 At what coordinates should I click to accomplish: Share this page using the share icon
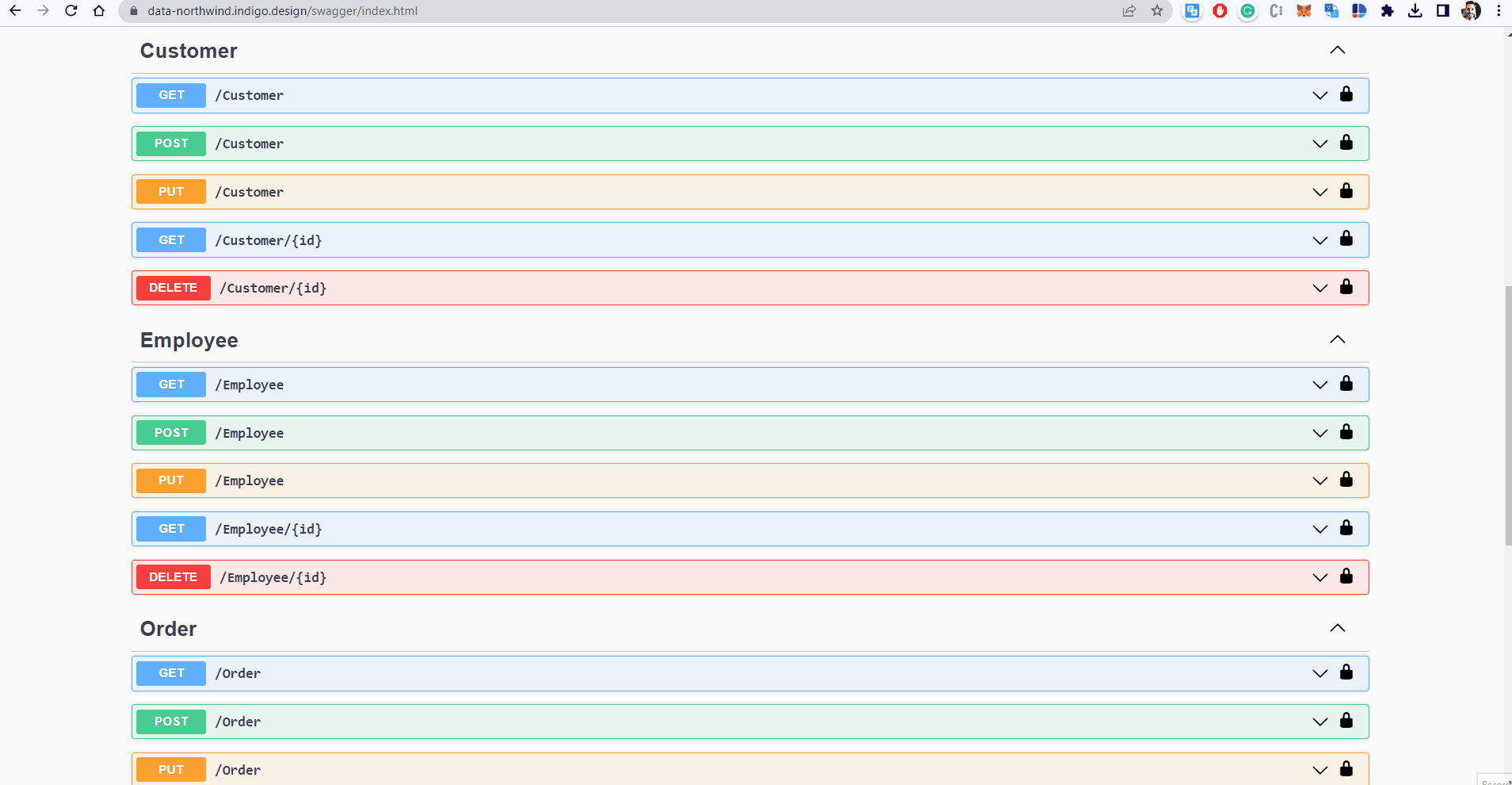(x=1129, y=11)
